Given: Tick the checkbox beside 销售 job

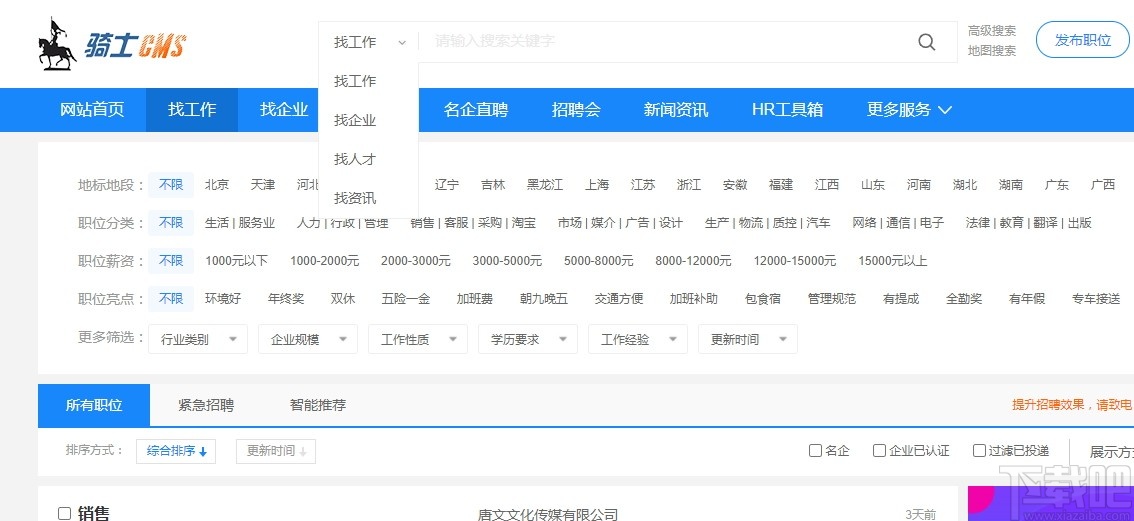Looking at the screenshot, I should point(64,514).
